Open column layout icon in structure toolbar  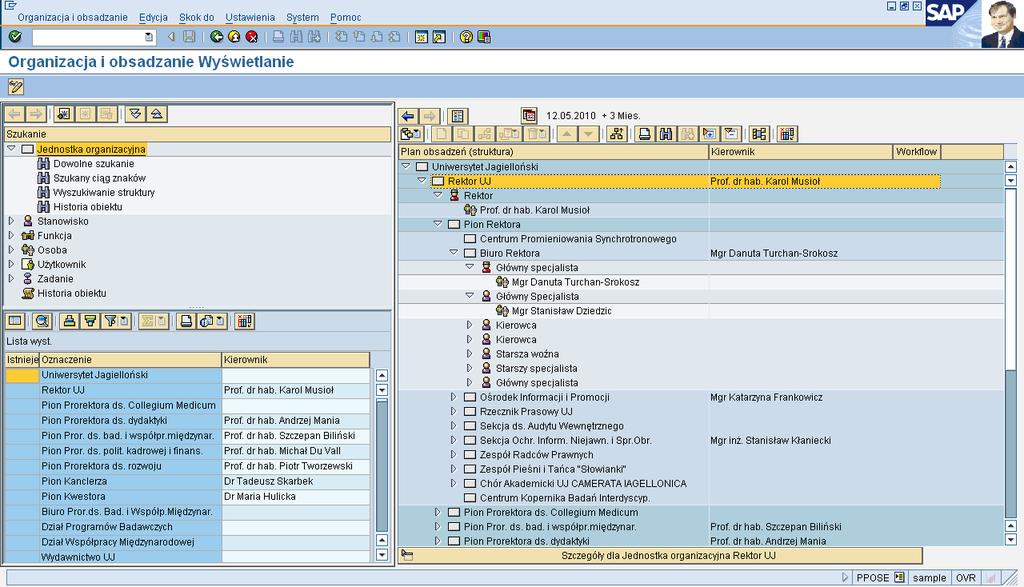(788, 134)
